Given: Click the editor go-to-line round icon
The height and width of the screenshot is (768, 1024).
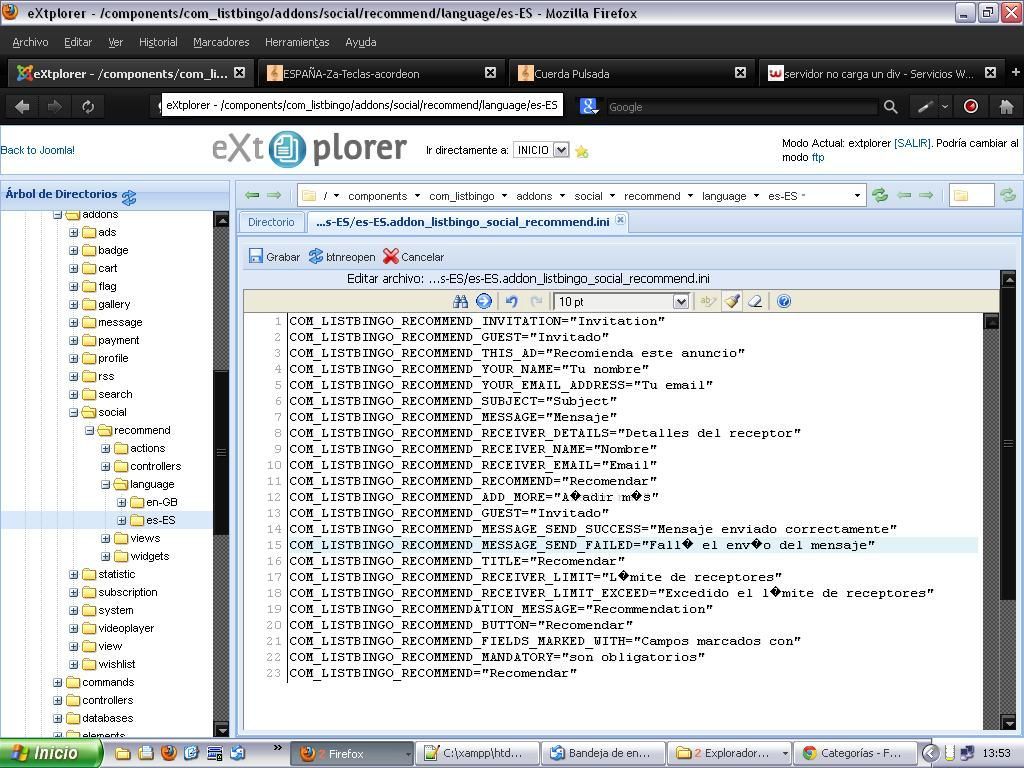Looking at the screenshot, I should [x=484, y=301].
